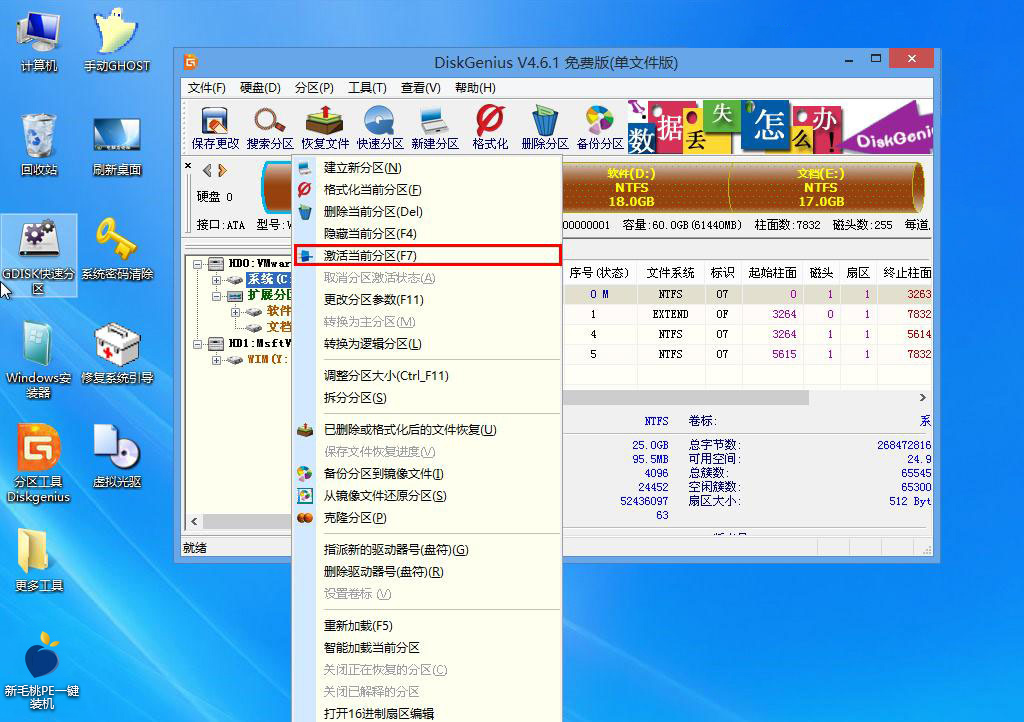Select the GDISK快速分区 desktop icon
Screen dimensions: 1024x722
(39, 256)
